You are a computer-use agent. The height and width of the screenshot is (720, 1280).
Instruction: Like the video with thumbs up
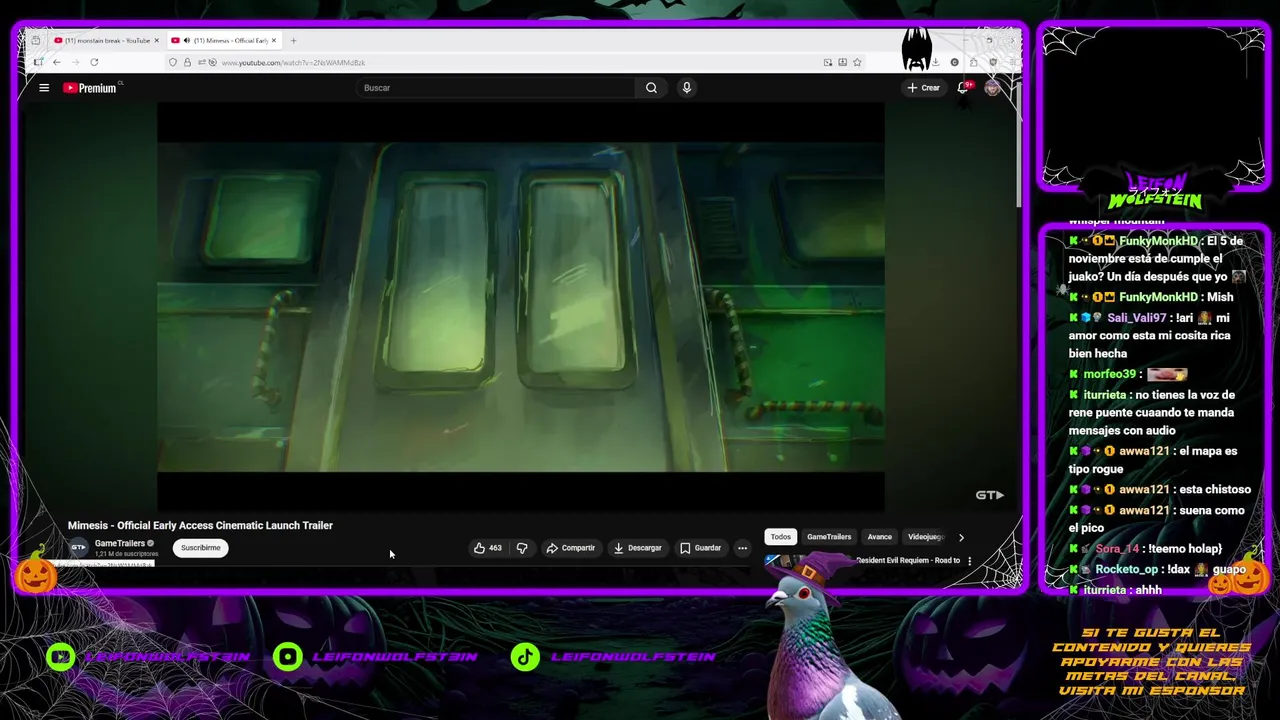click(488, 548)
